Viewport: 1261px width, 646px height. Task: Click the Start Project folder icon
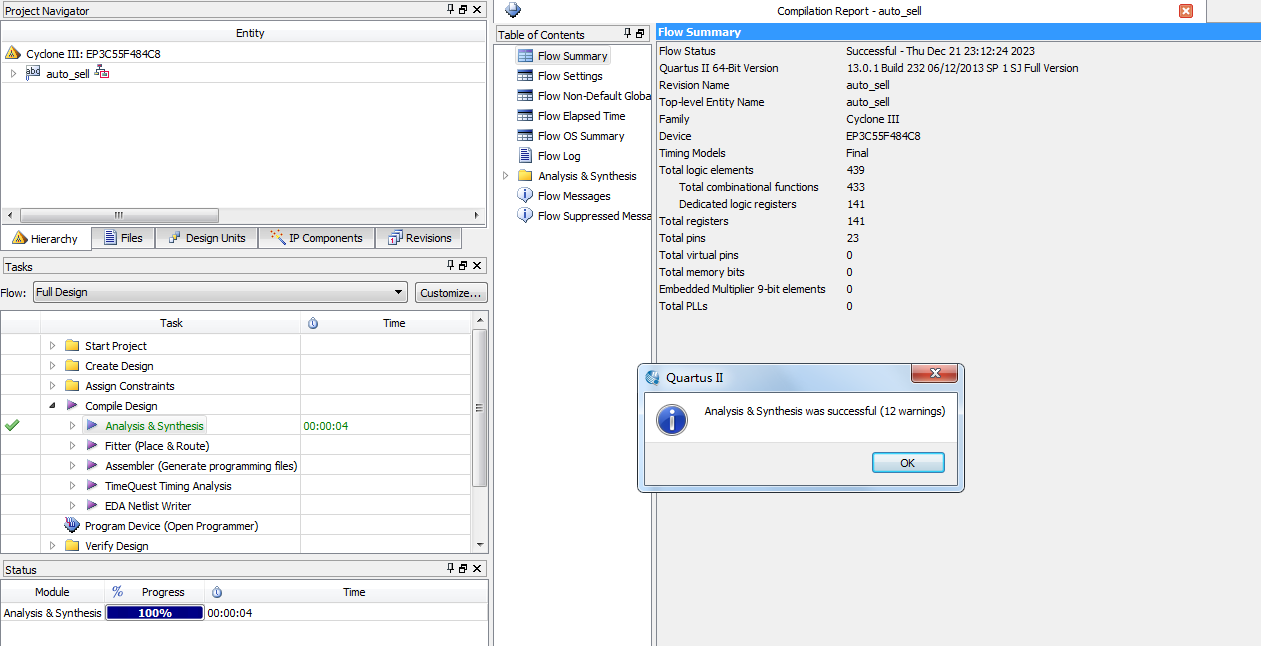pyautogui.click(x=72, y=346)
